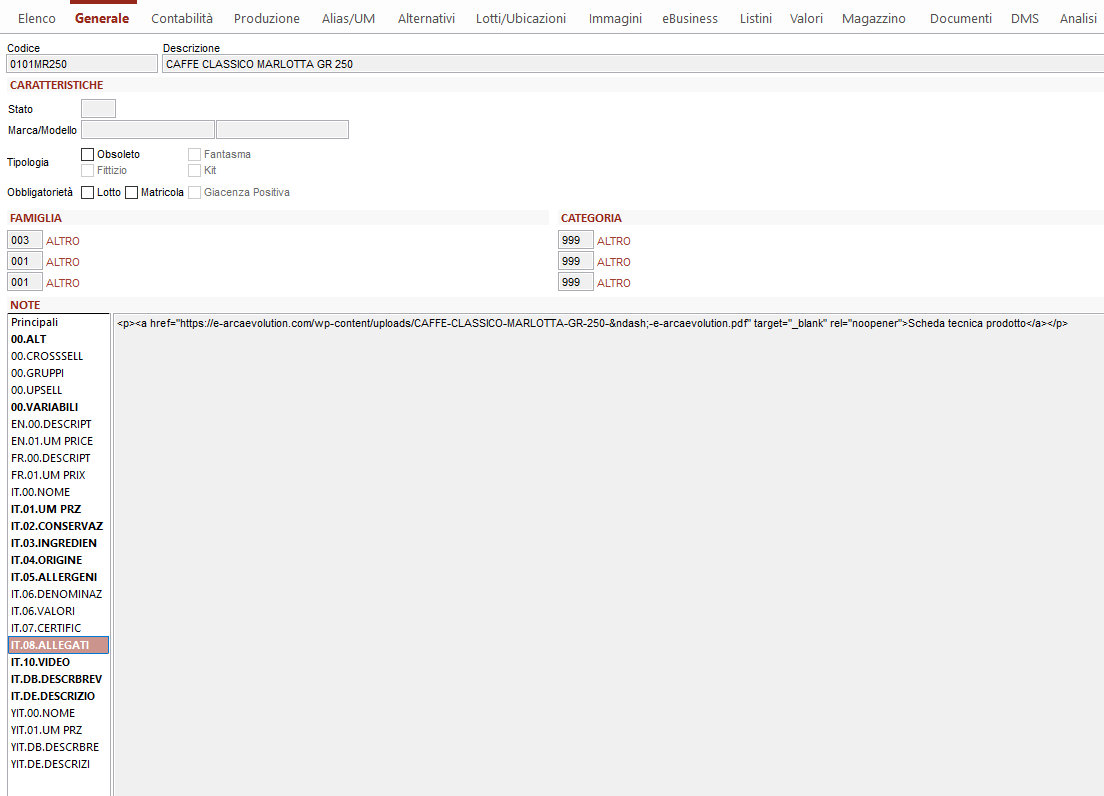1104x796 pixels.
Task: Click into the Descrizione text field
Action: [x=630, y=64]
